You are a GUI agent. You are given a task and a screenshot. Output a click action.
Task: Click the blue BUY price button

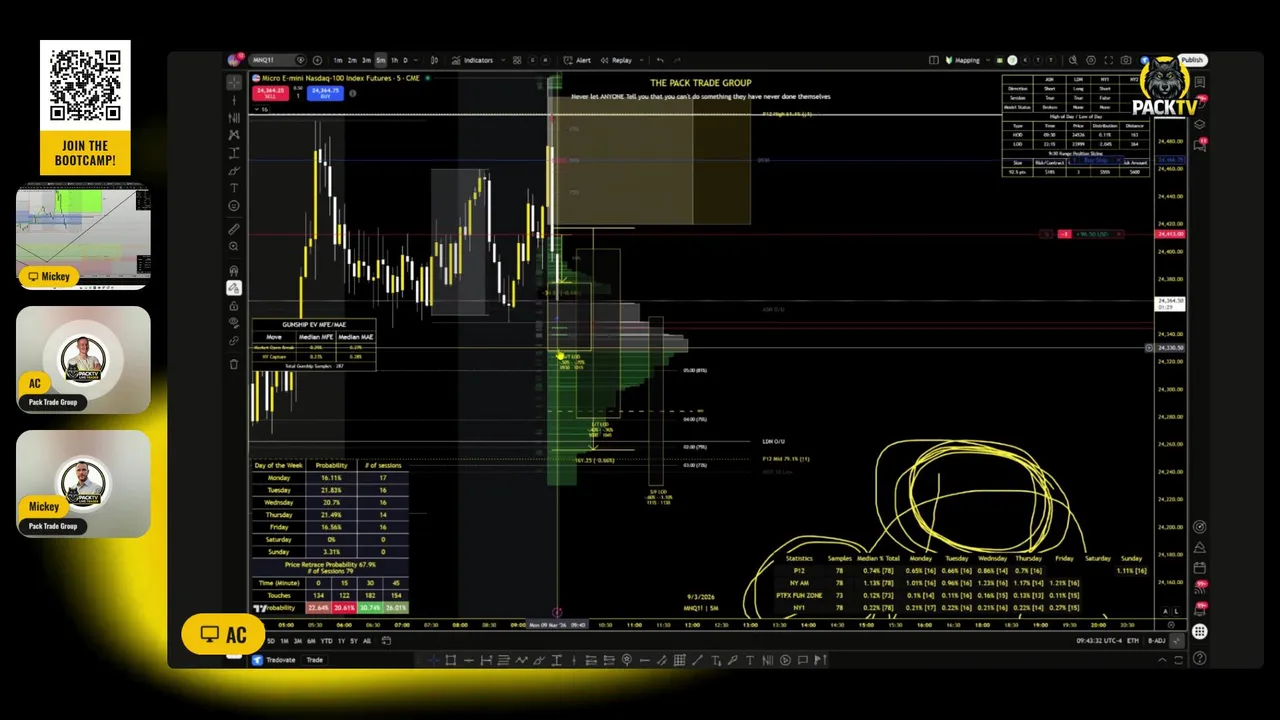(325, 92)
